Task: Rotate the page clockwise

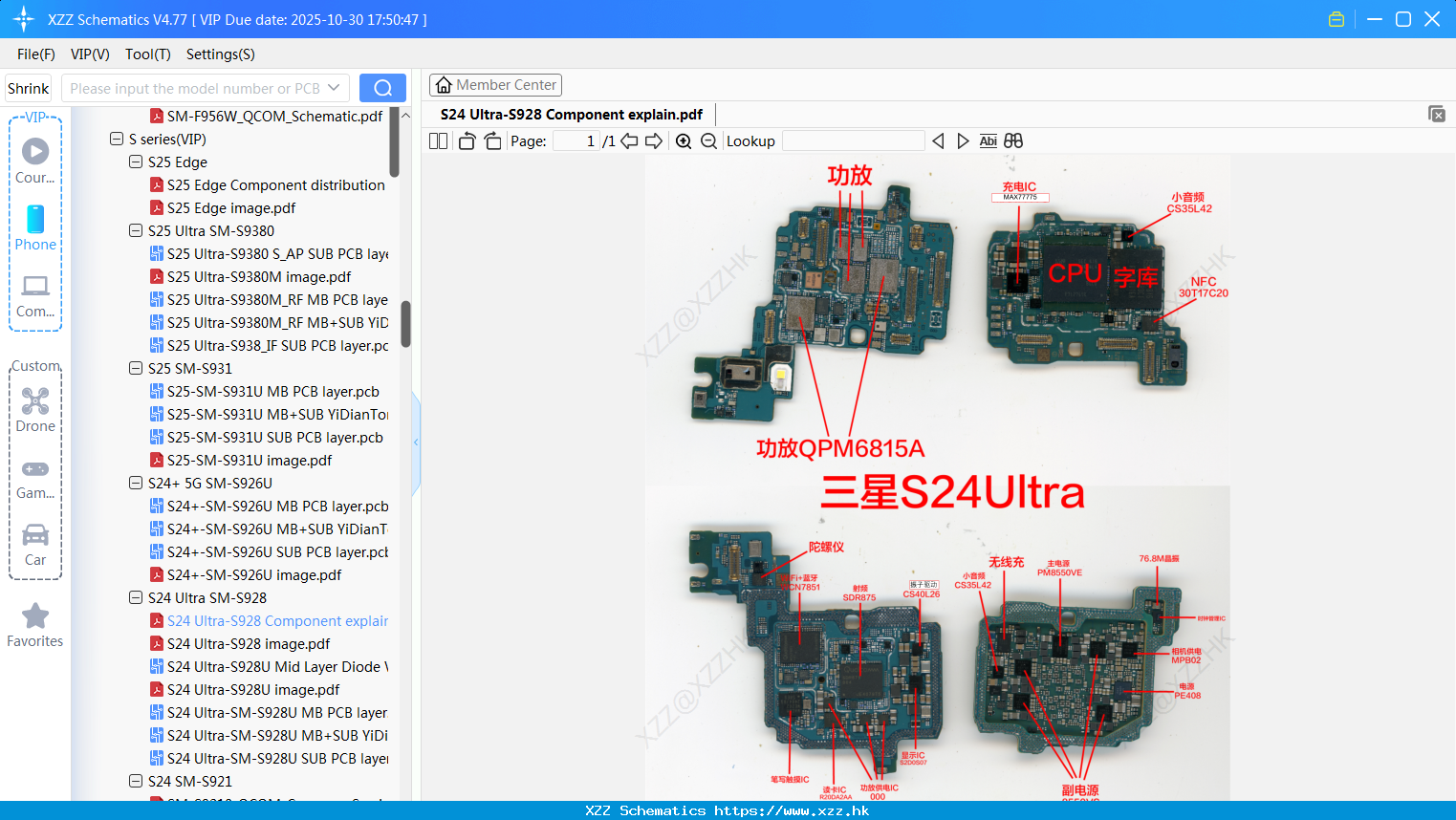Action: coord(492,141)
